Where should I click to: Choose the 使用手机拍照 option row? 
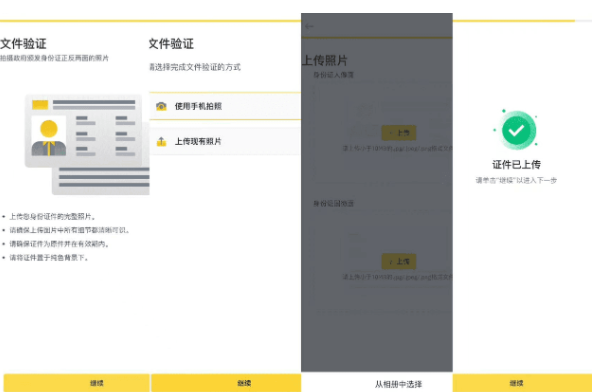pos(225,106)
